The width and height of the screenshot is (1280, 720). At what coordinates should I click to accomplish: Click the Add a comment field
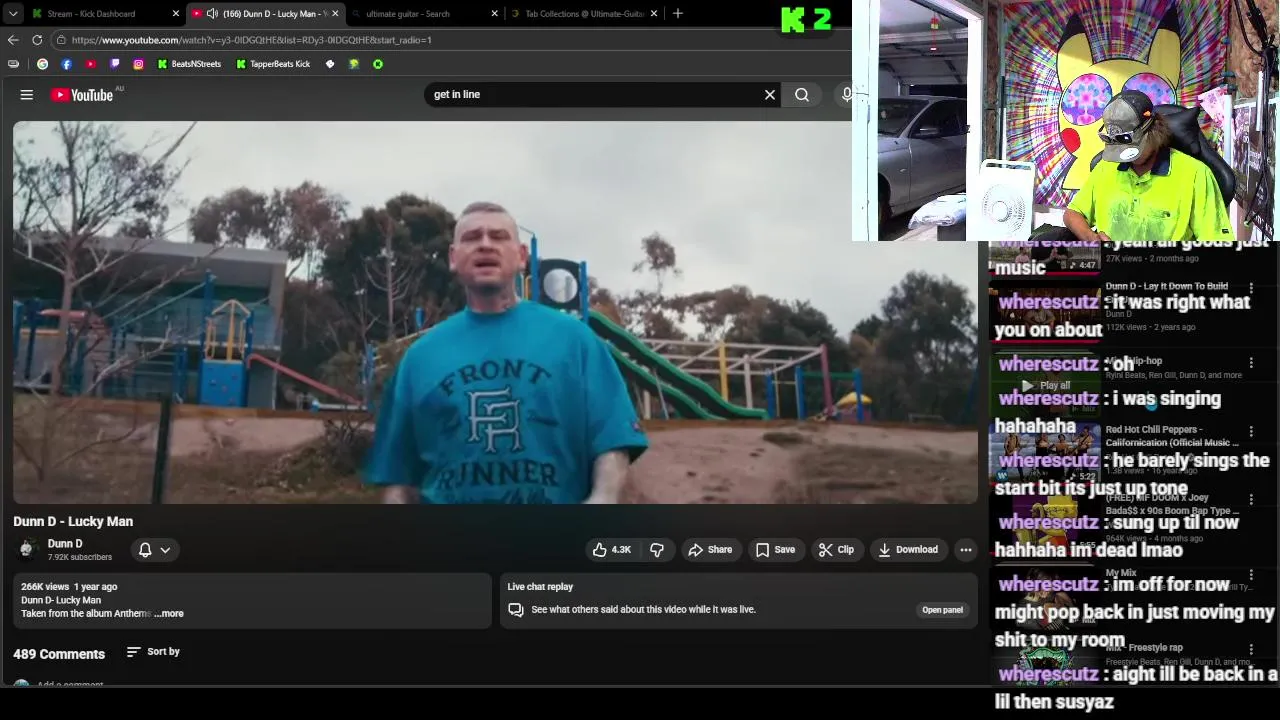[70, 685]
